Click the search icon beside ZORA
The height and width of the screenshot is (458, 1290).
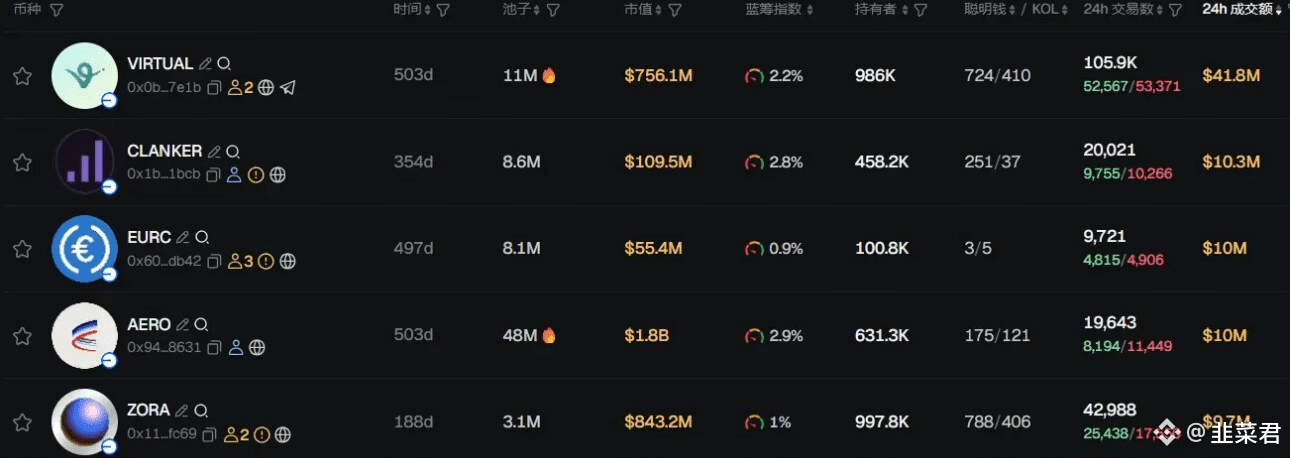pyautogui.click(x=201, y=411)
